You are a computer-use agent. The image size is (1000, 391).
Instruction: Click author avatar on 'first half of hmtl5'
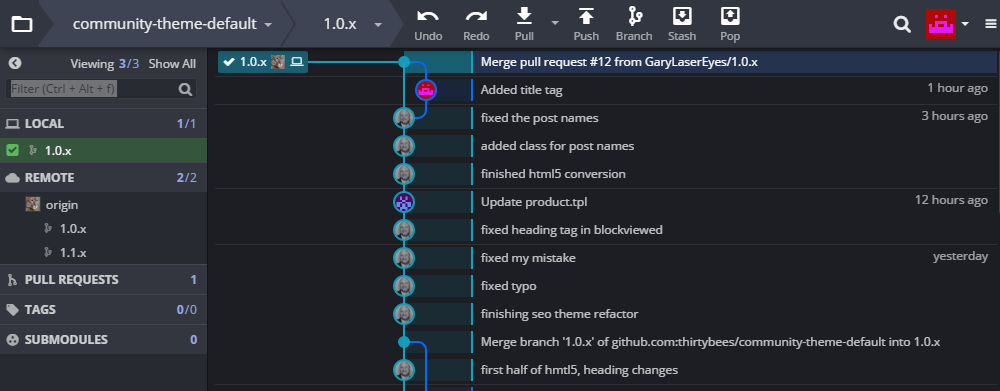point(404,370)
